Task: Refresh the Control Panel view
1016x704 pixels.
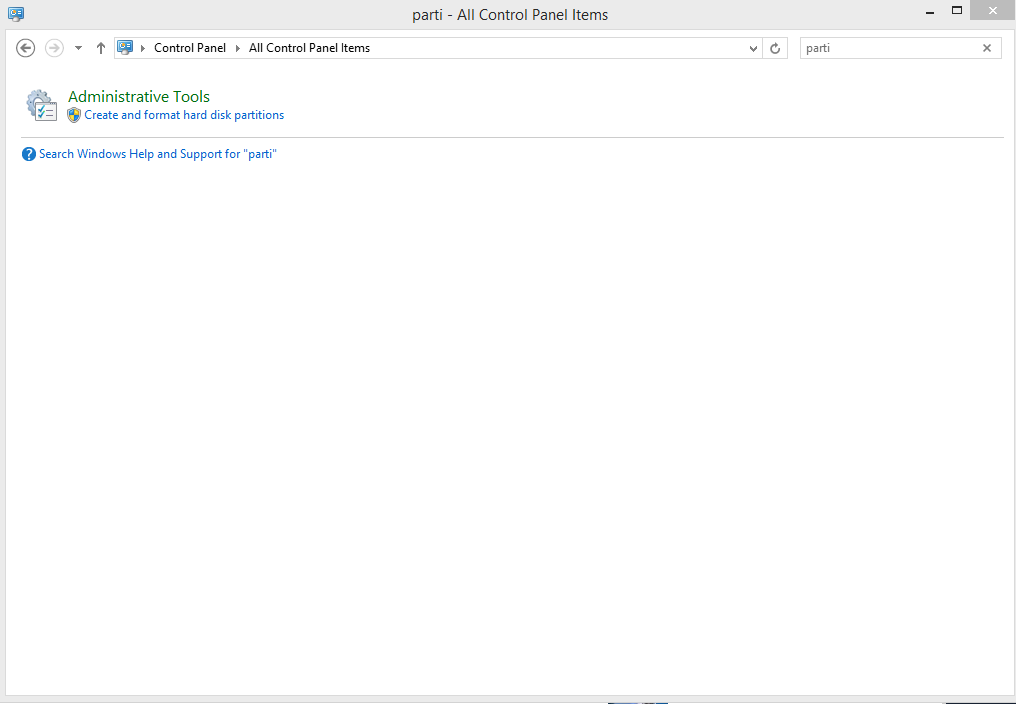Action: click(775, 48)
